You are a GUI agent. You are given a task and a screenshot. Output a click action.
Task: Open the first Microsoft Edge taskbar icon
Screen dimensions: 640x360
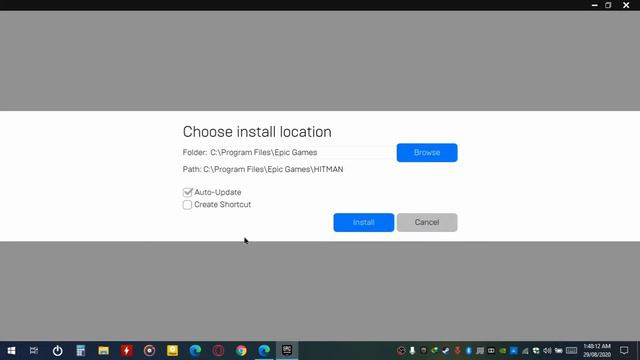[195, 351]
